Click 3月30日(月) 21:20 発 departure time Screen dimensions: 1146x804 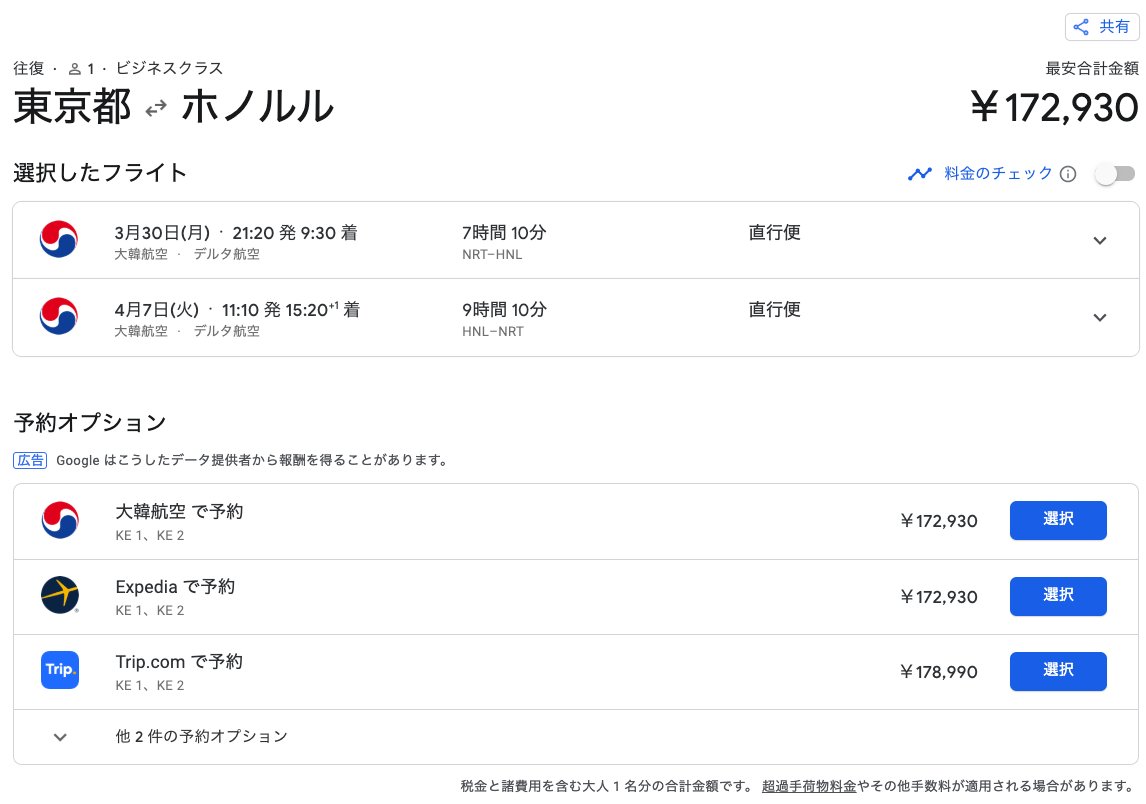[x=205, y=233]
